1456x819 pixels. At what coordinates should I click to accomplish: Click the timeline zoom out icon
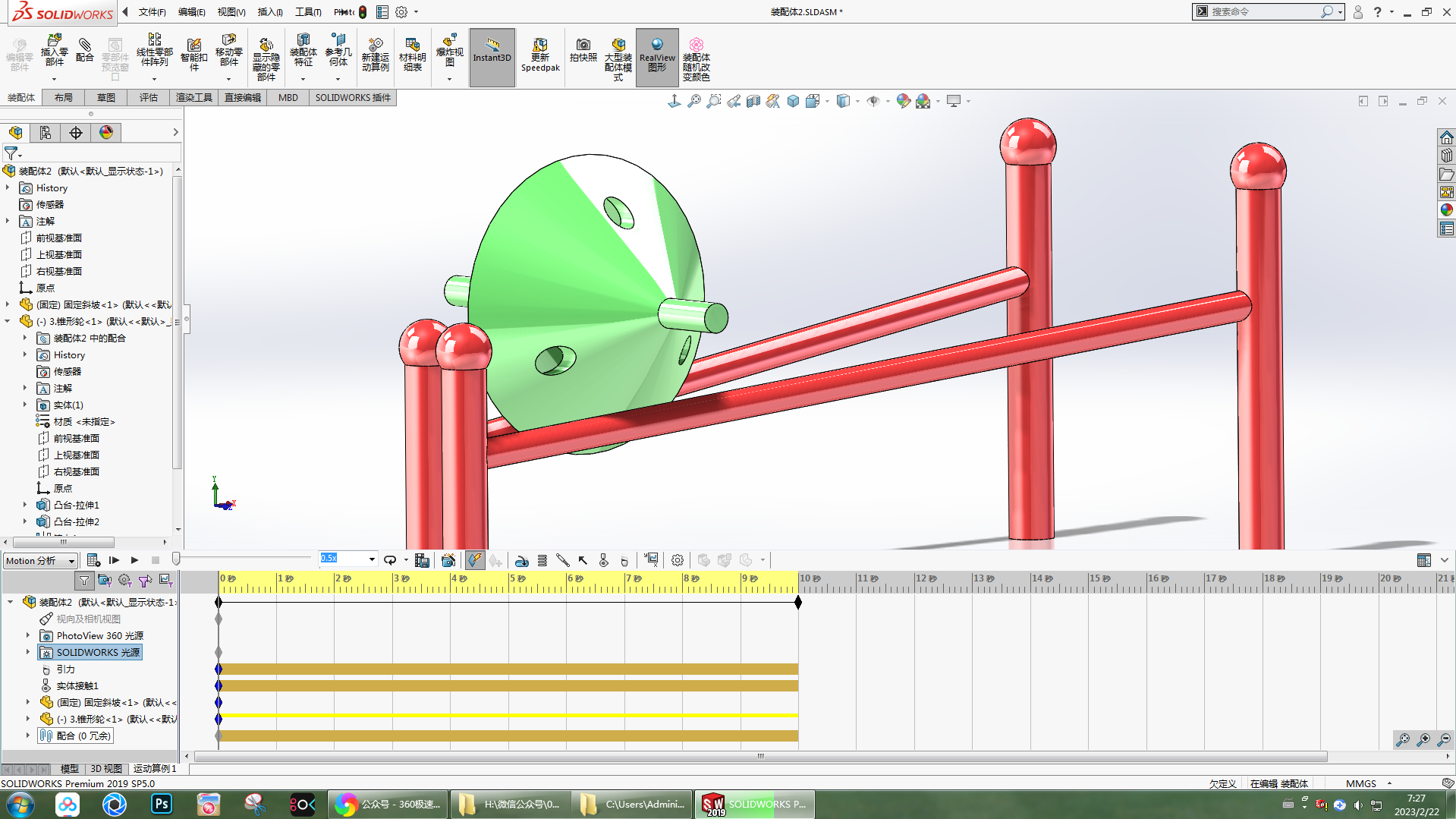pos(1444,739)
